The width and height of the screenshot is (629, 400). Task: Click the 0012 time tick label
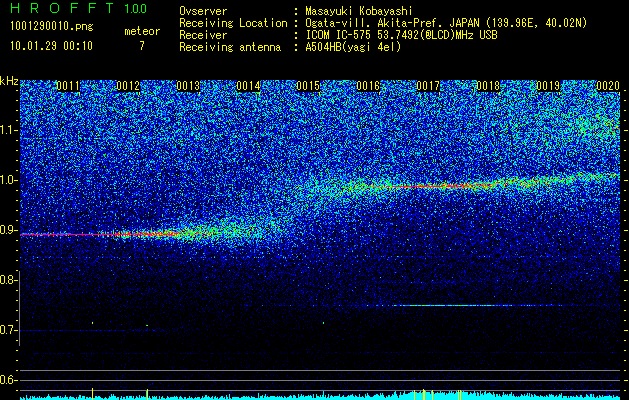click(128, 86)
